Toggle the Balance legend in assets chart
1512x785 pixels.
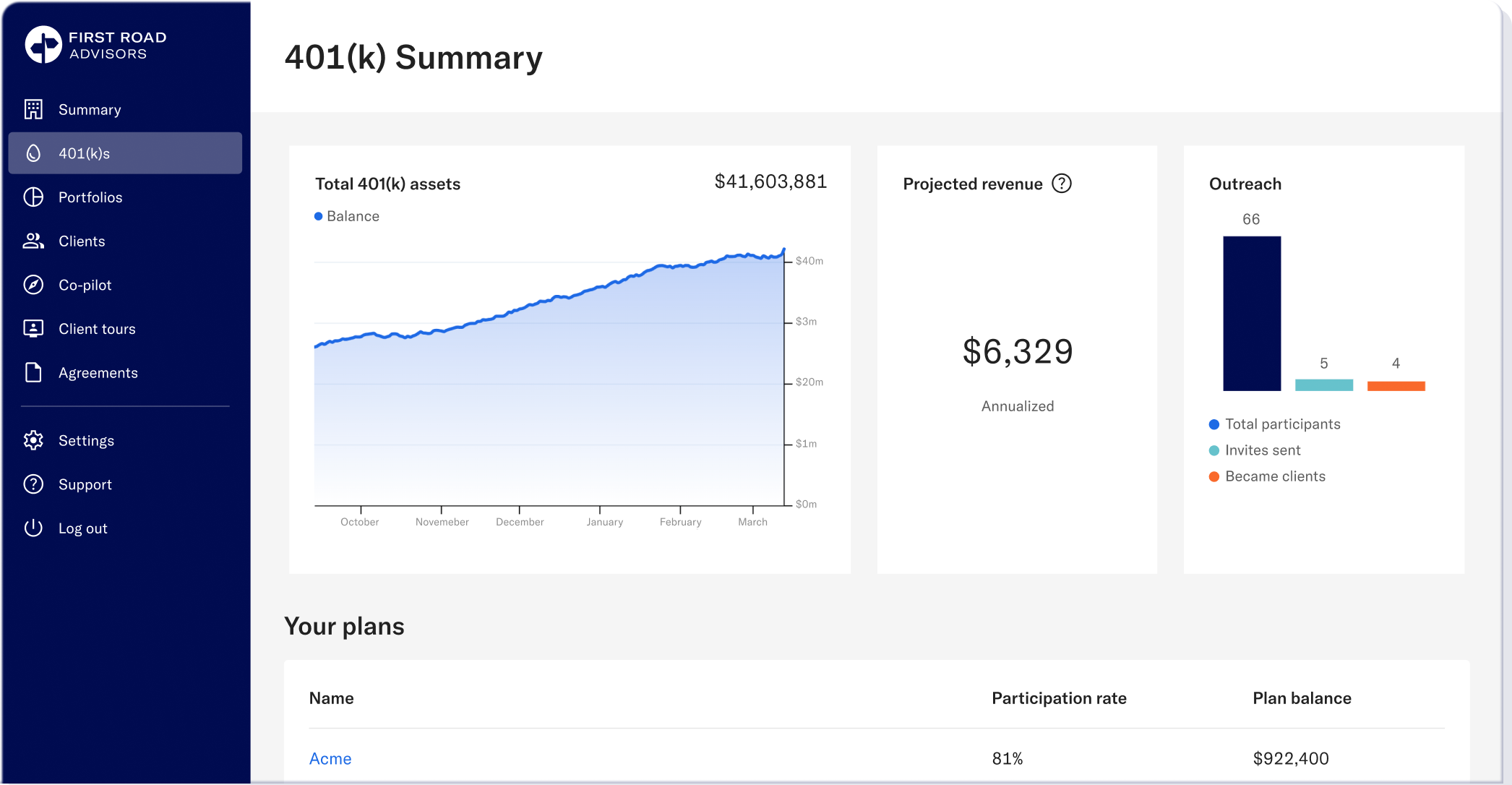coord(347,216)
